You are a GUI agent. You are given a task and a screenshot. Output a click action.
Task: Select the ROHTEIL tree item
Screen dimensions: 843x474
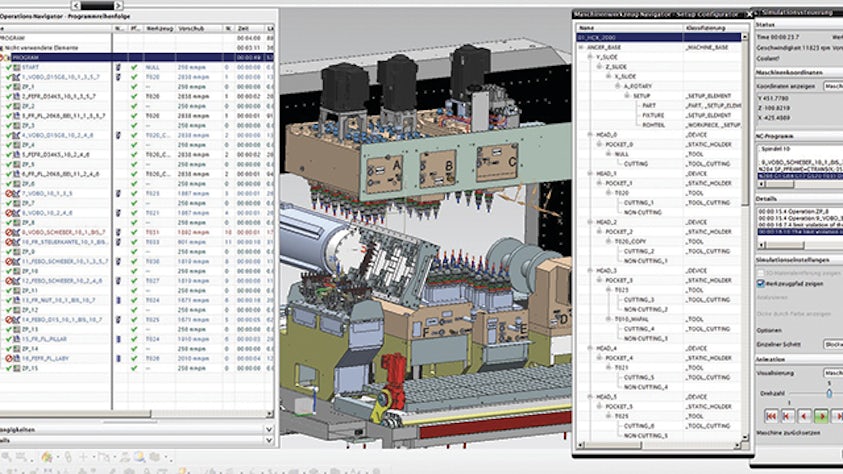[x=653, y=125]
